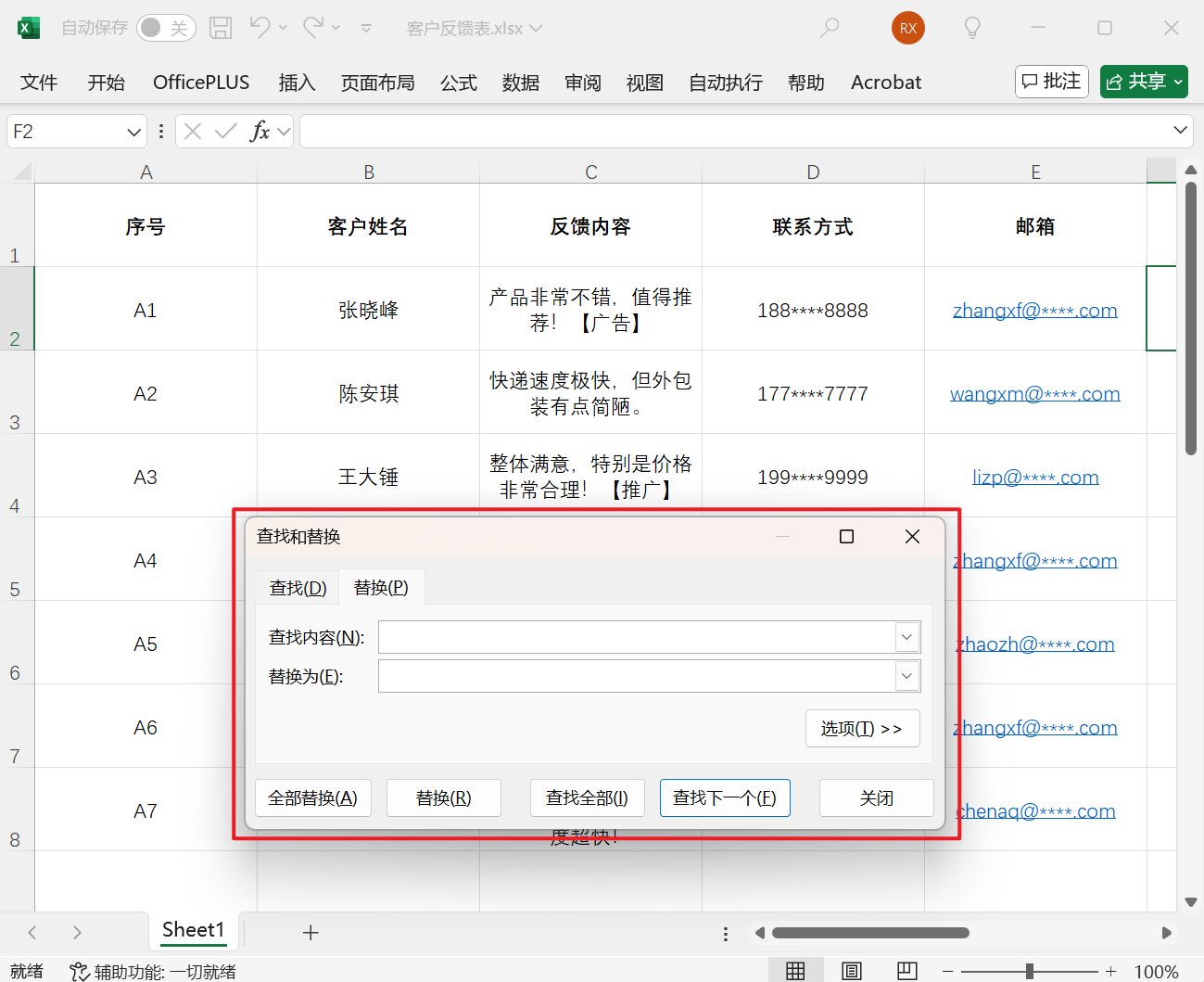Click the Redo icon
The image size is (1204, 982).
[309, 28]
